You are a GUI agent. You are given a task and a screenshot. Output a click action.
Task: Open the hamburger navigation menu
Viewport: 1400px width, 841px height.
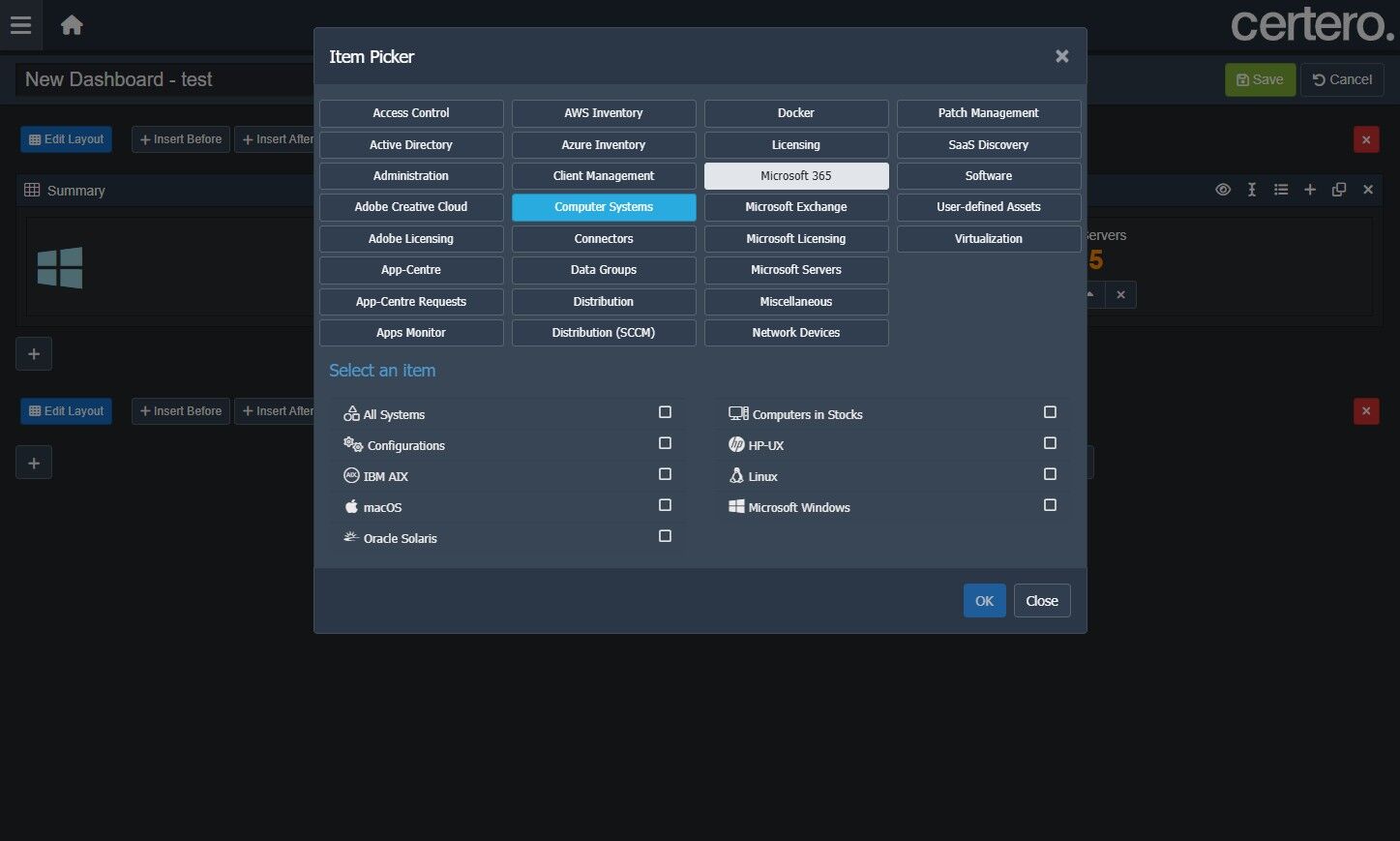click(20, 25)
